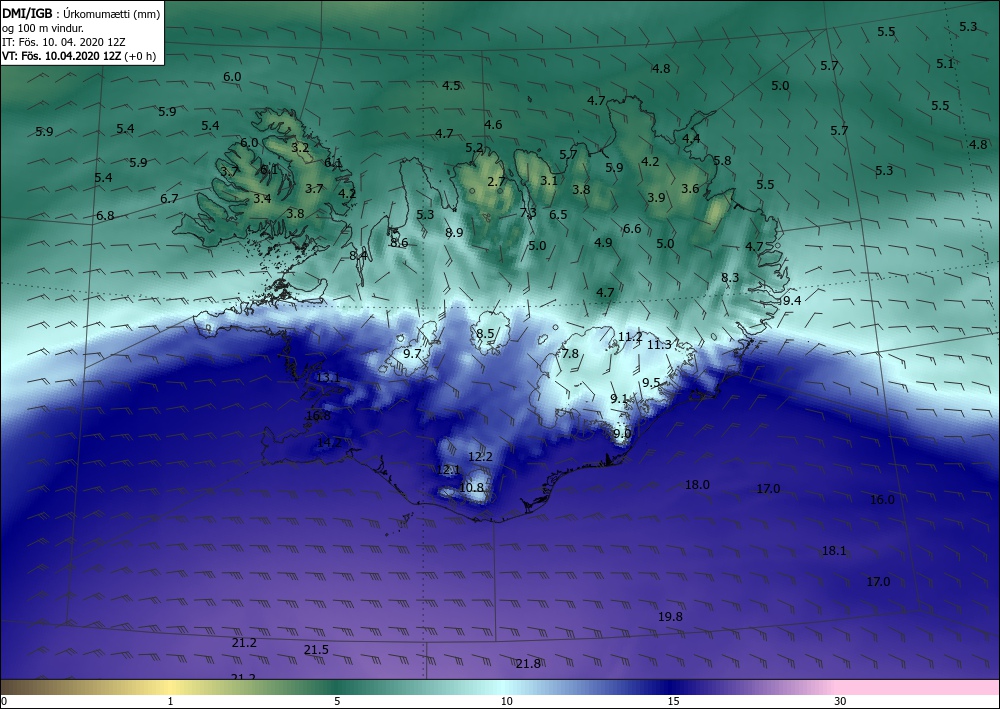The image size is (1000, 709).
Task: Click the 3.4 value label
Action: [262, 198]
